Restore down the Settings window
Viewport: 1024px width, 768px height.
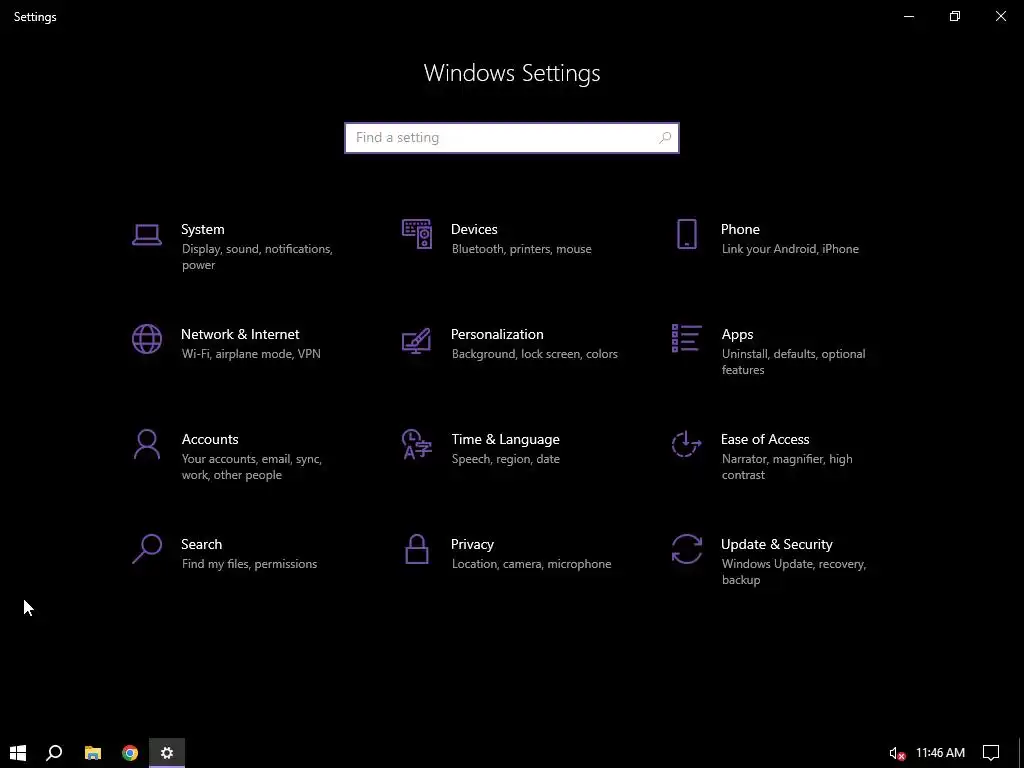pyautogui.click(x=955, y=16)
